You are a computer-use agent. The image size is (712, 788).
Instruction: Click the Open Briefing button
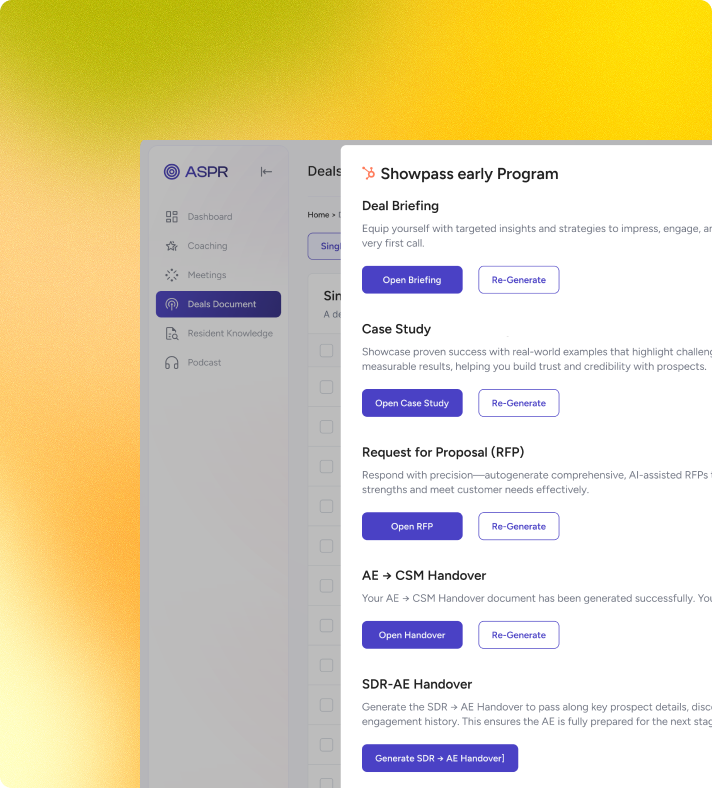(x=412, y=280)
